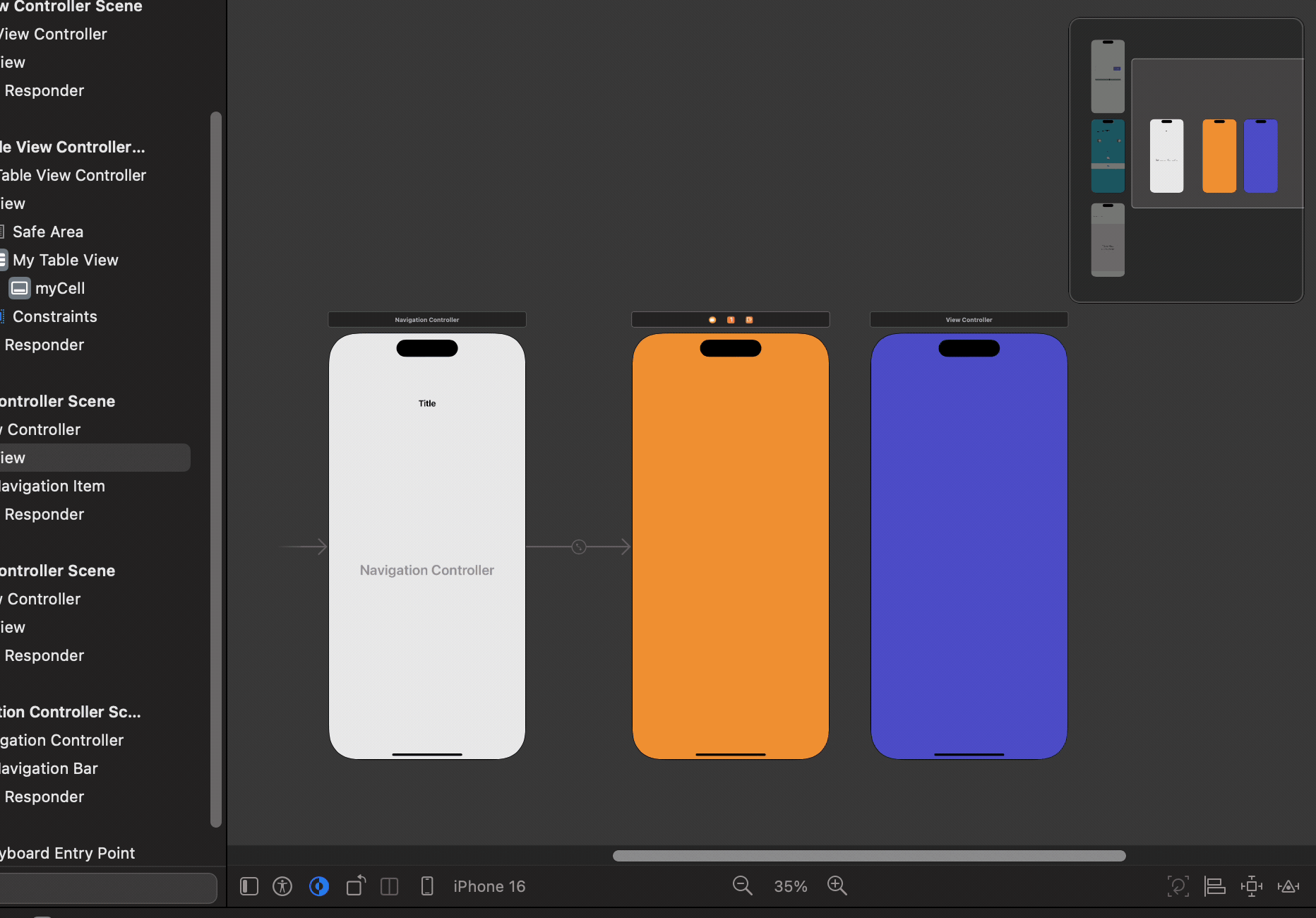1316x918 pixels.
Task: Select the highlighted View row in outline
Action: (95, 458)
